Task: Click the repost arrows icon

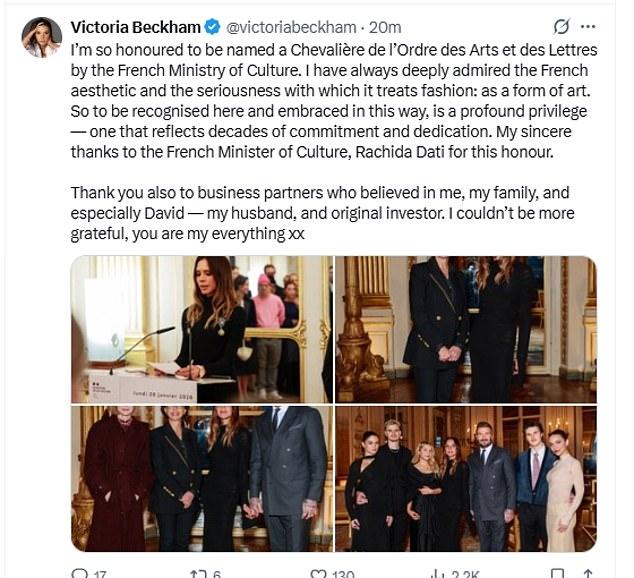Action: (x=197, y=573)
